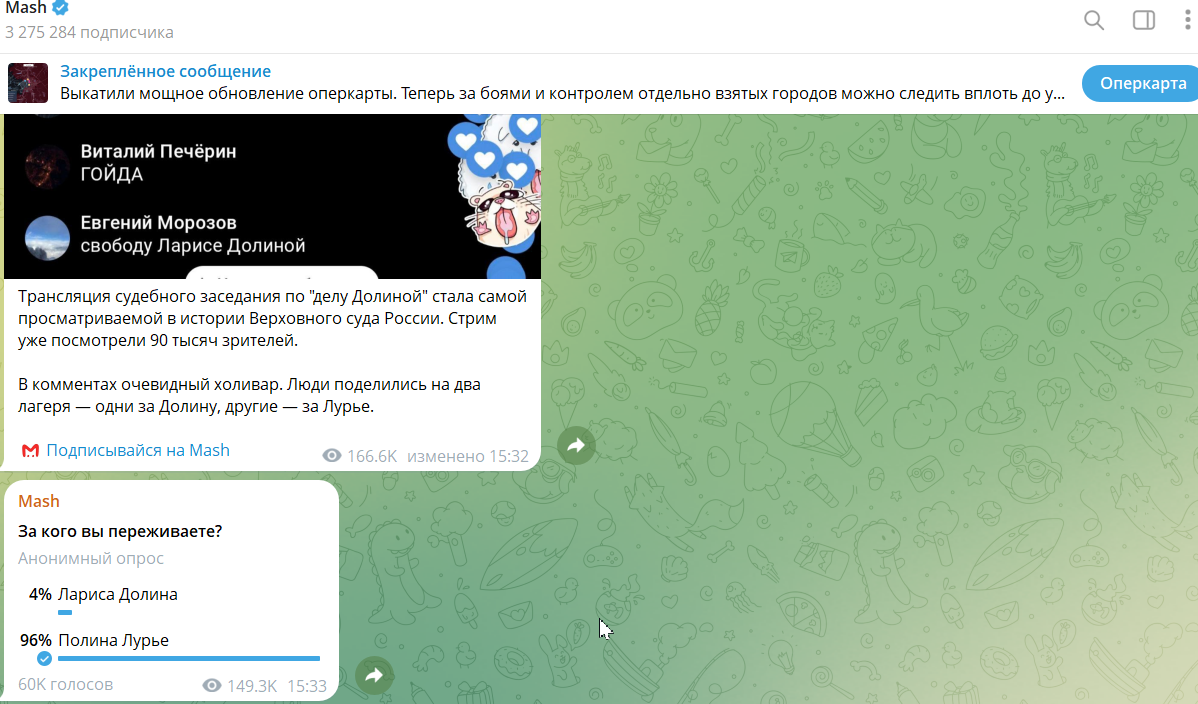Follow the Подписывайся на Mash link

[x=138, y=450]
